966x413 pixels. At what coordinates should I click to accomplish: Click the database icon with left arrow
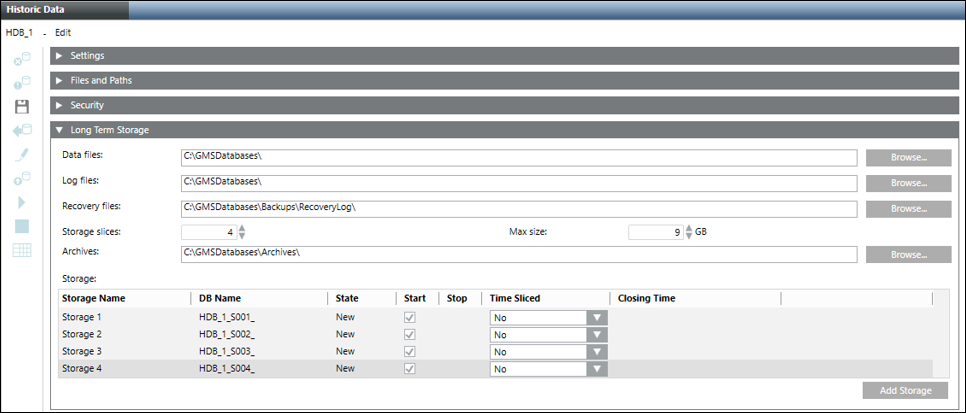coord(21,131)
